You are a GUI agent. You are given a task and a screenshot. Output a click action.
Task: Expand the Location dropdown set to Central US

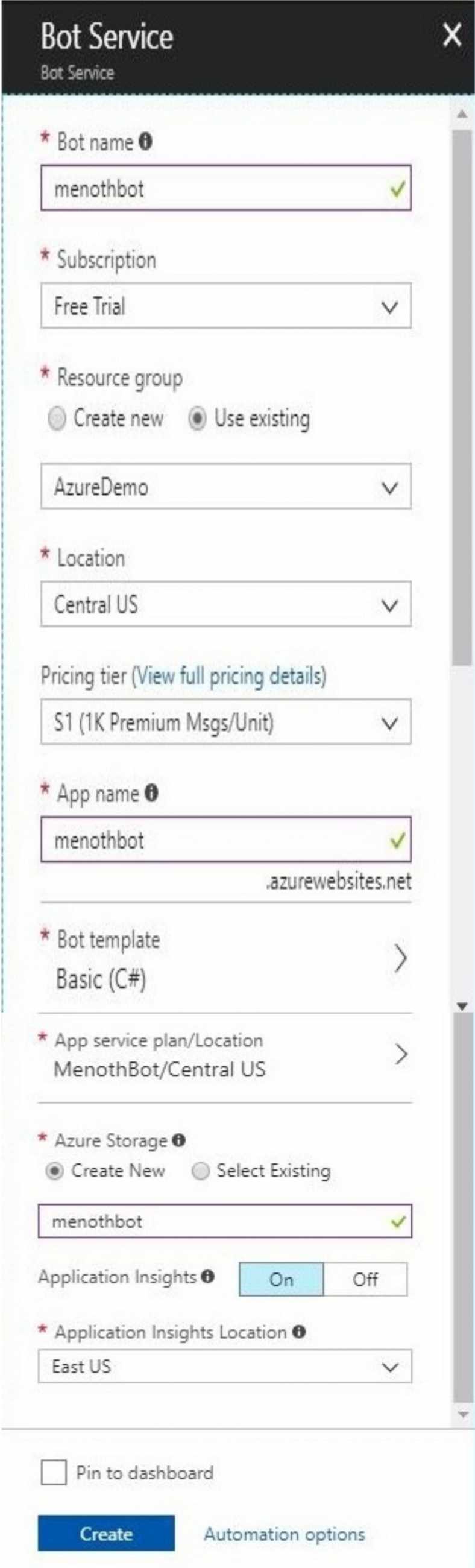point(225,604)
